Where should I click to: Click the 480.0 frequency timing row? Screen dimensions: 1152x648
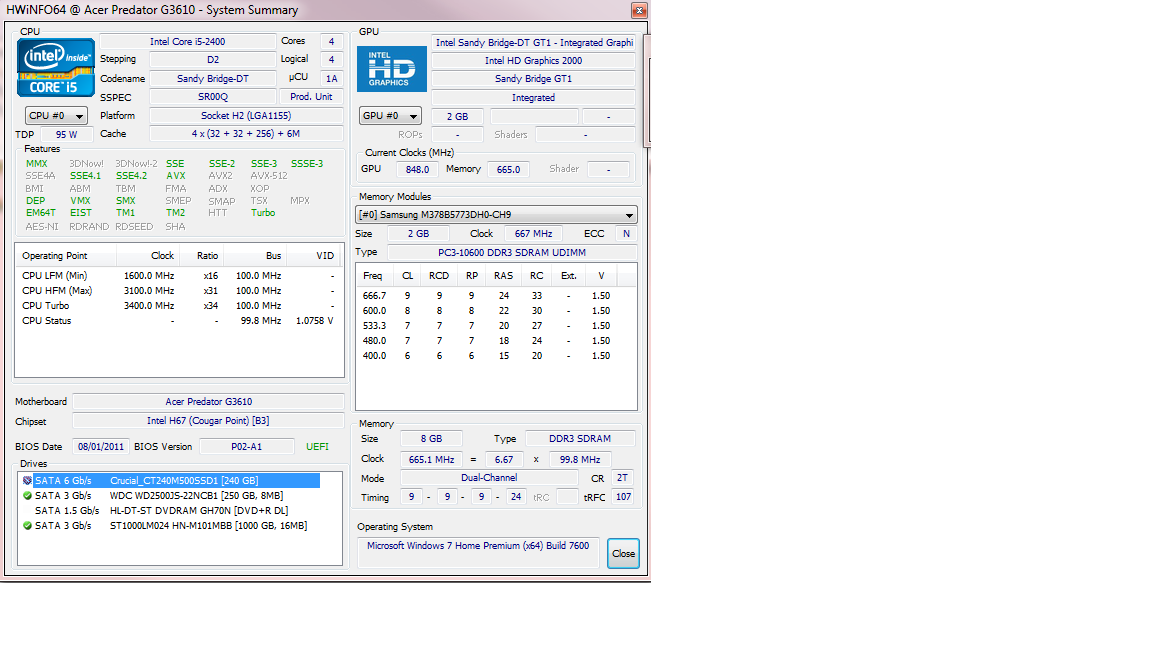click(496, 341)
